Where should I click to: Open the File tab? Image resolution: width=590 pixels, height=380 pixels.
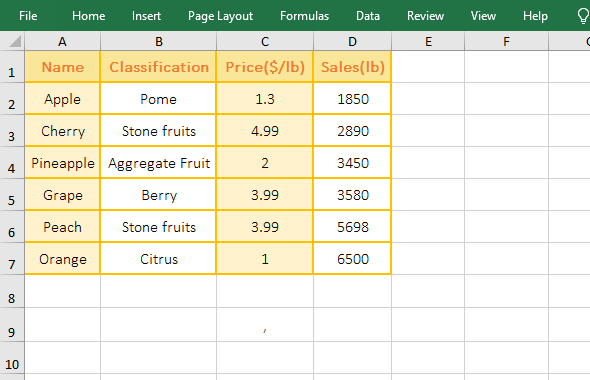(28, 16)
